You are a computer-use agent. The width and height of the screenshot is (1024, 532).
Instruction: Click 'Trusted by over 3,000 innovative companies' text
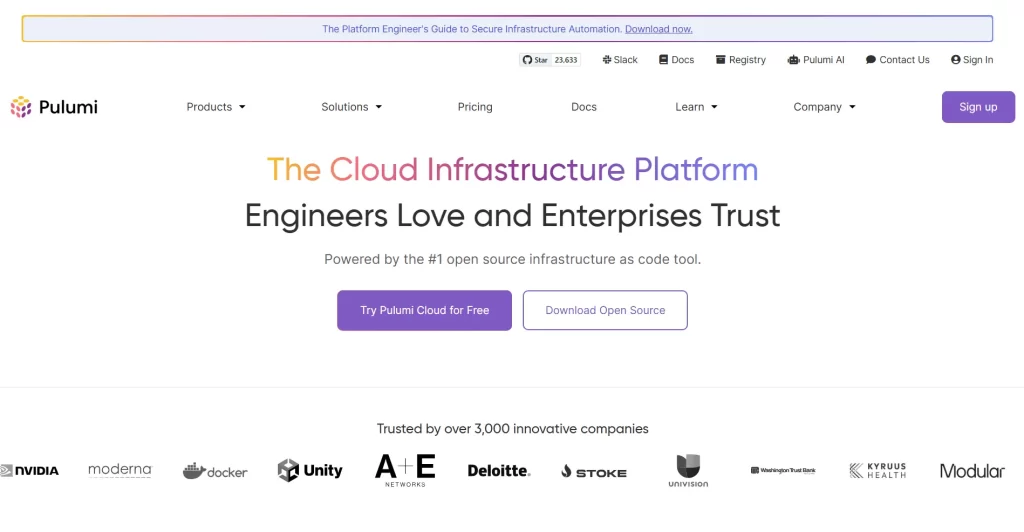[x=512, y=429]
